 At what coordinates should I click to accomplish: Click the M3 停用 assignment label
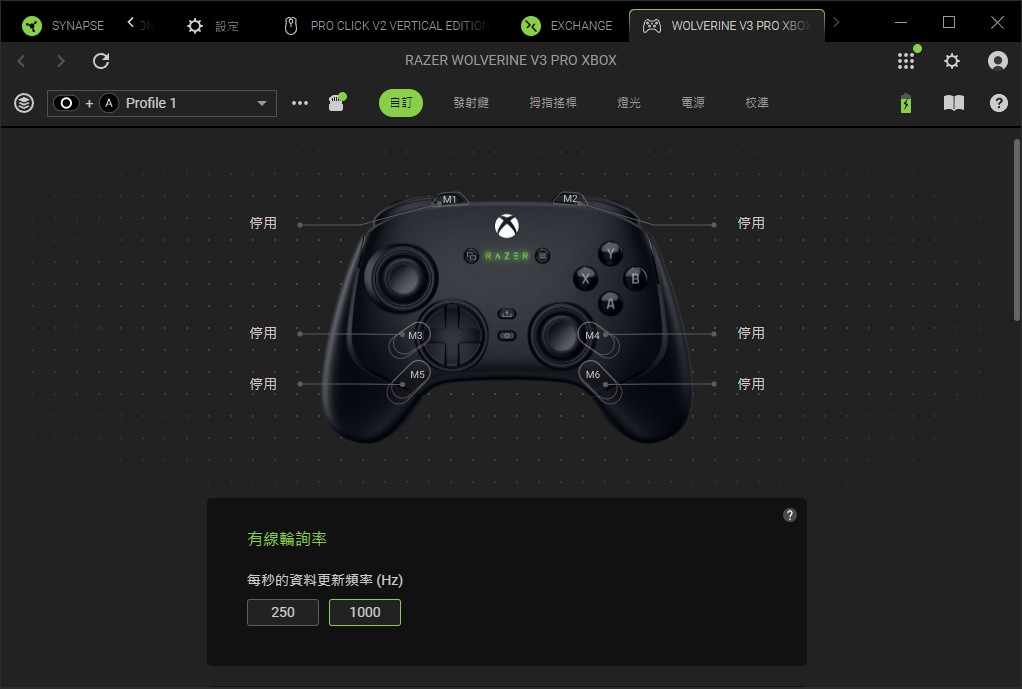(263, 333)
